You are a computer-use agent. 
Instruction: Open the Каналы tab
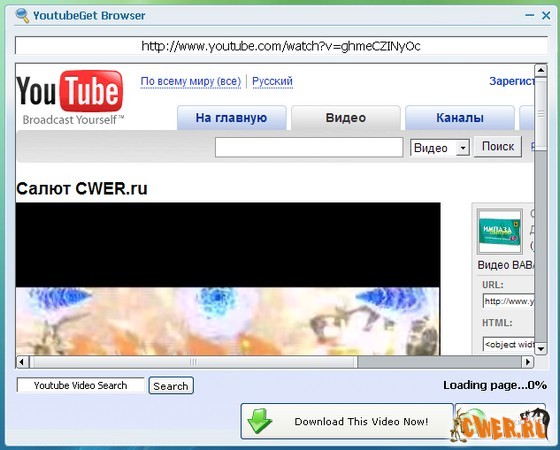point(460,118)
